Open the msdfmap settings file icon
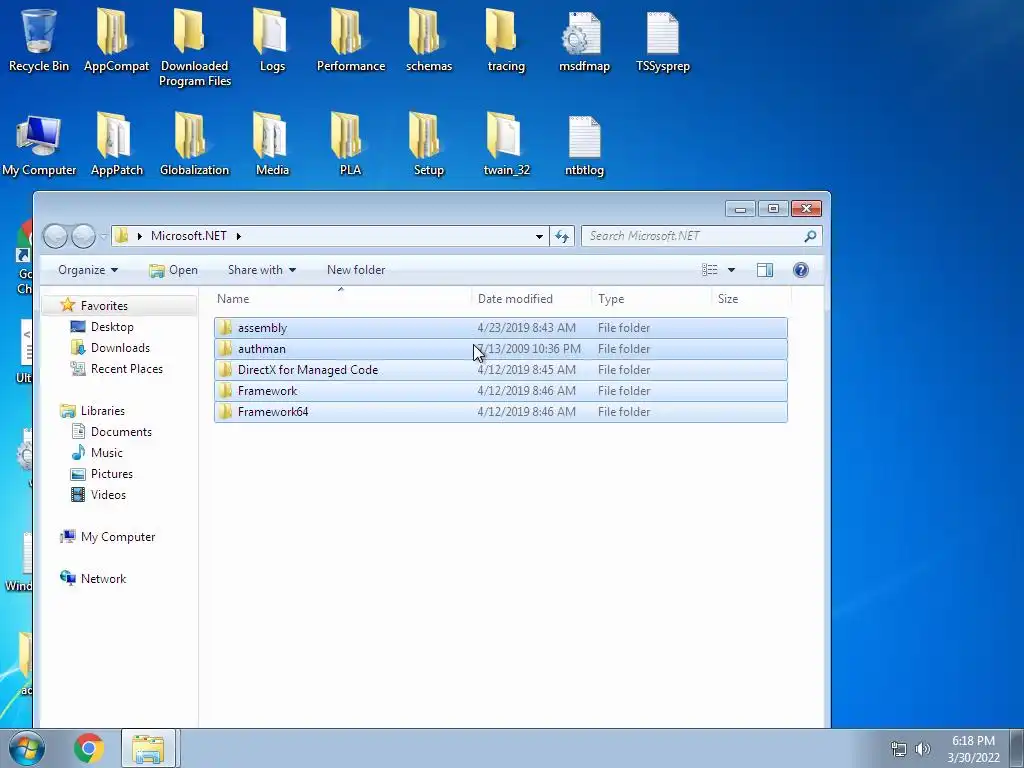 click(584, 40)
